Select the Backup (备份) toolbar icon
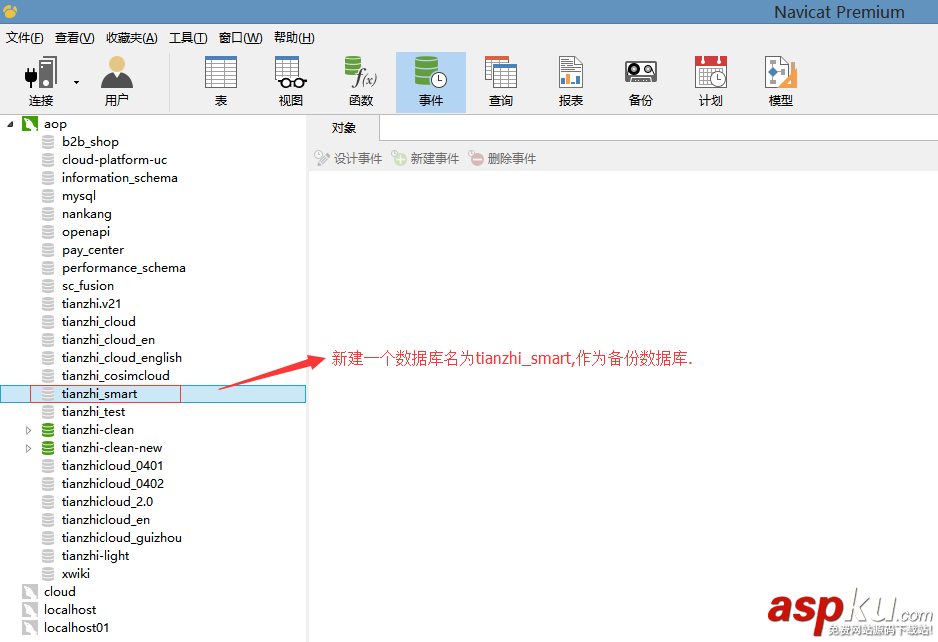938x642 pixels. click(641, 81)
